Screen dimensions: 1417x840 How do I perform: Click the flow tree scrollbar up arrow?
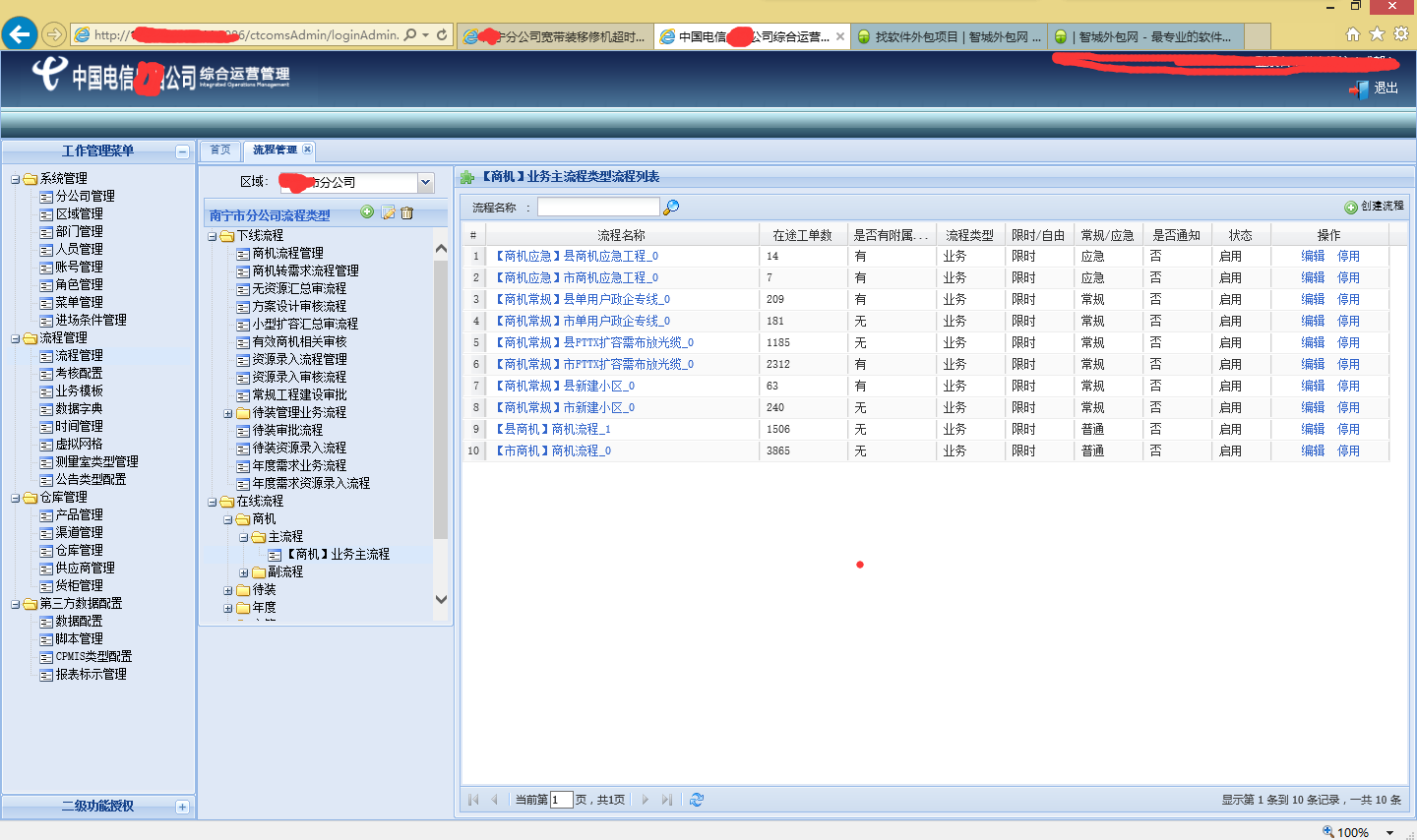tap(441, 249)
